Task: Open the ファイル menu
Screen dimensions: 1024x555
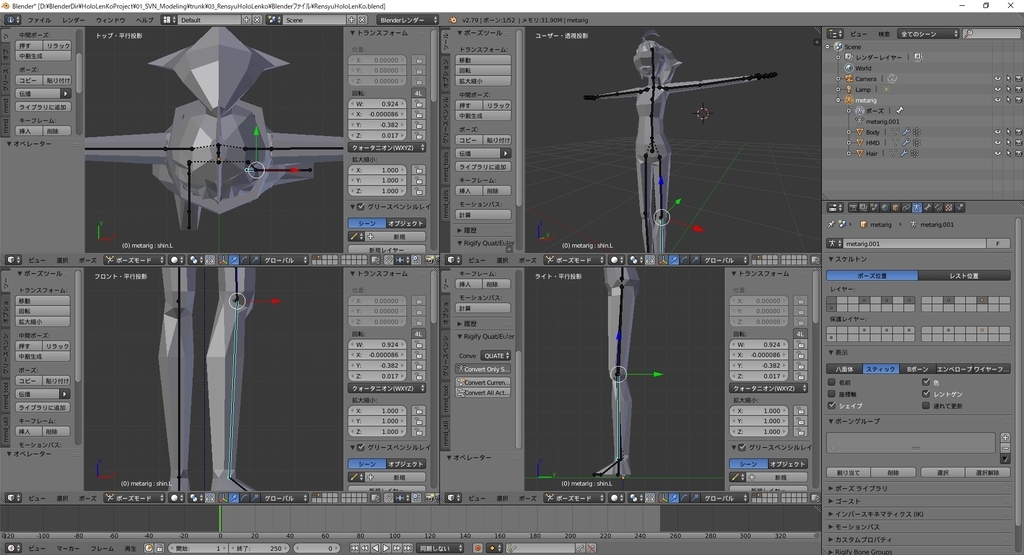Action: point(39,20)
